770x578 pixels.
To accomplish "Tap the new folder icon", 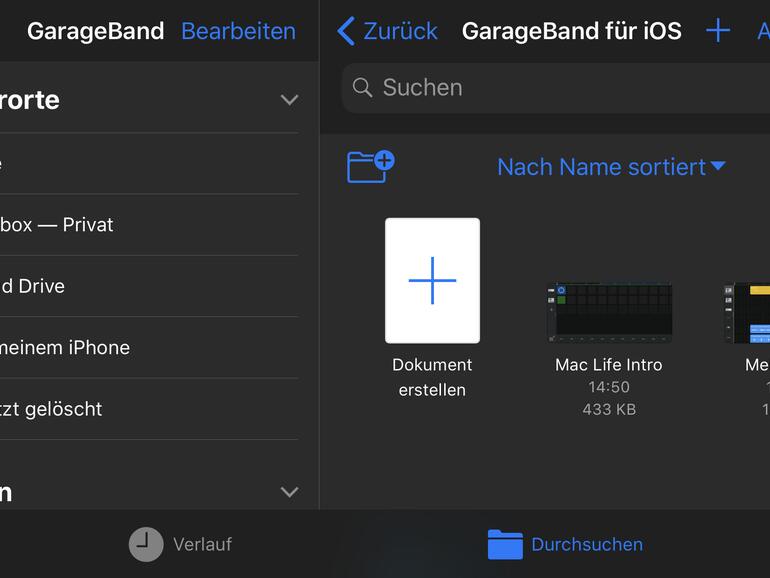I will (x=370, y=166).
